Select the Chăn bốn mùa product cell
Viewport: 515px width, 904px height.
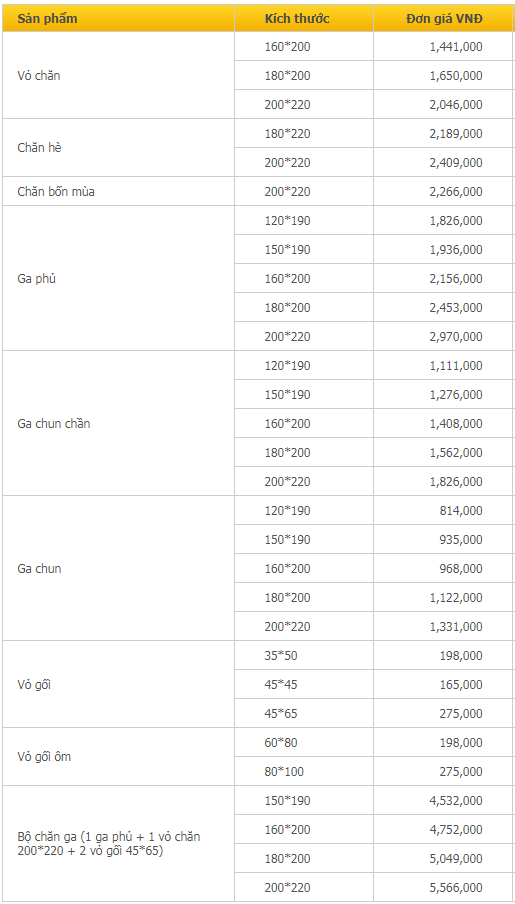click(119, 191)
